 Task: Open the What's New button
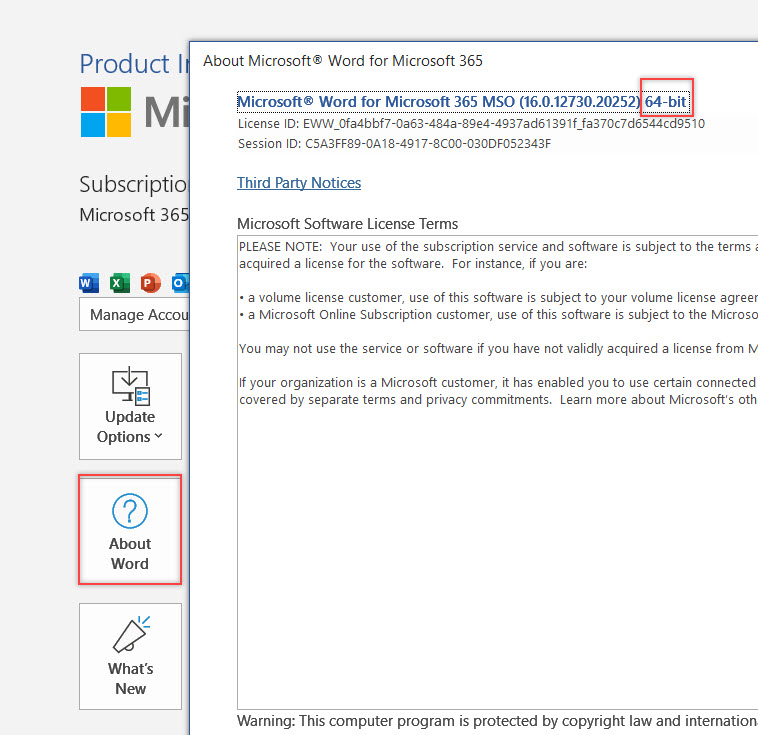click(x=130, y=656)
